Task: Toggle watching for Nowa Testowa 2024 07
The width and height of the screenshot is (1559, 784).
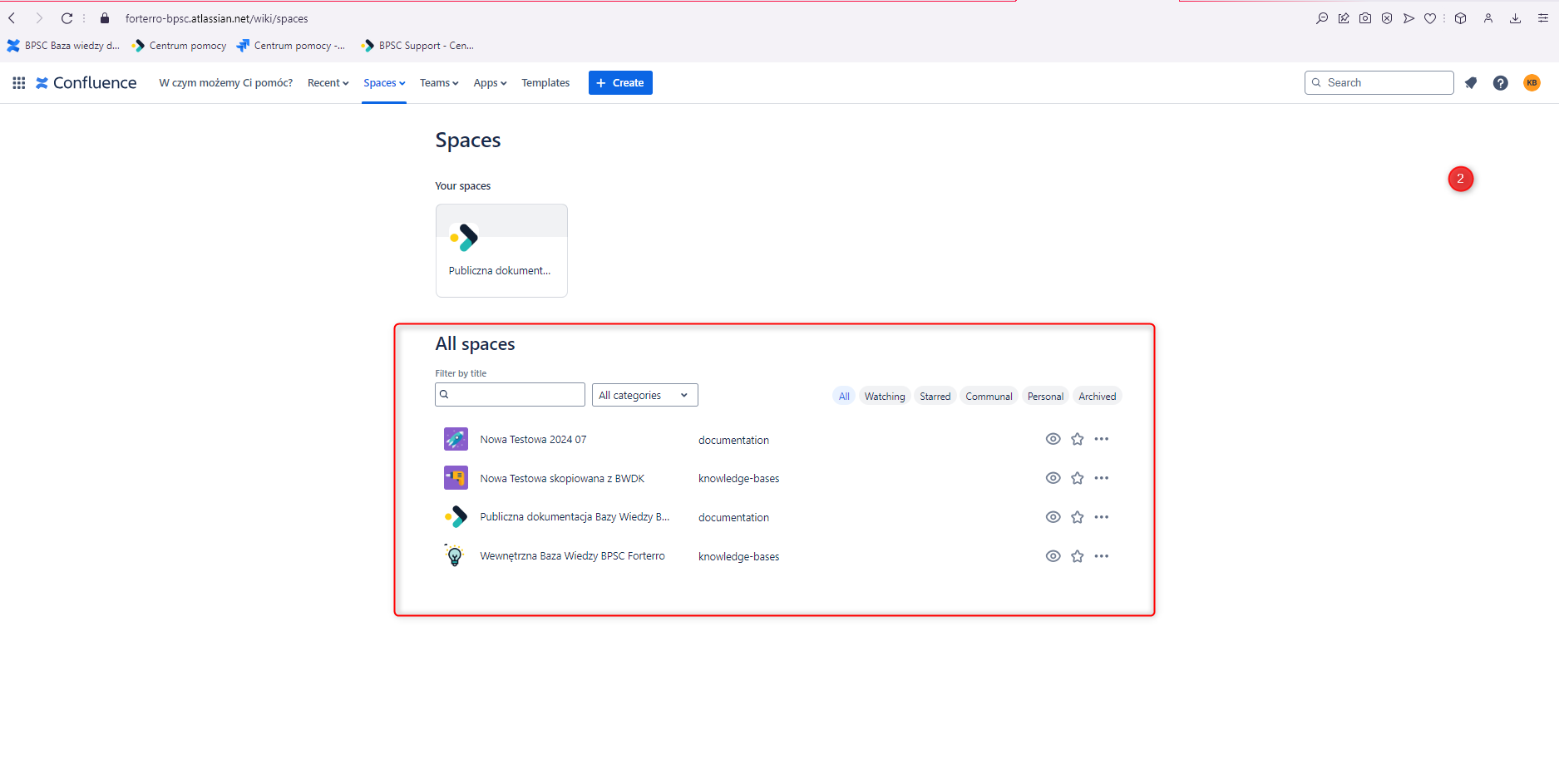Action: (x=1053, y=439)
